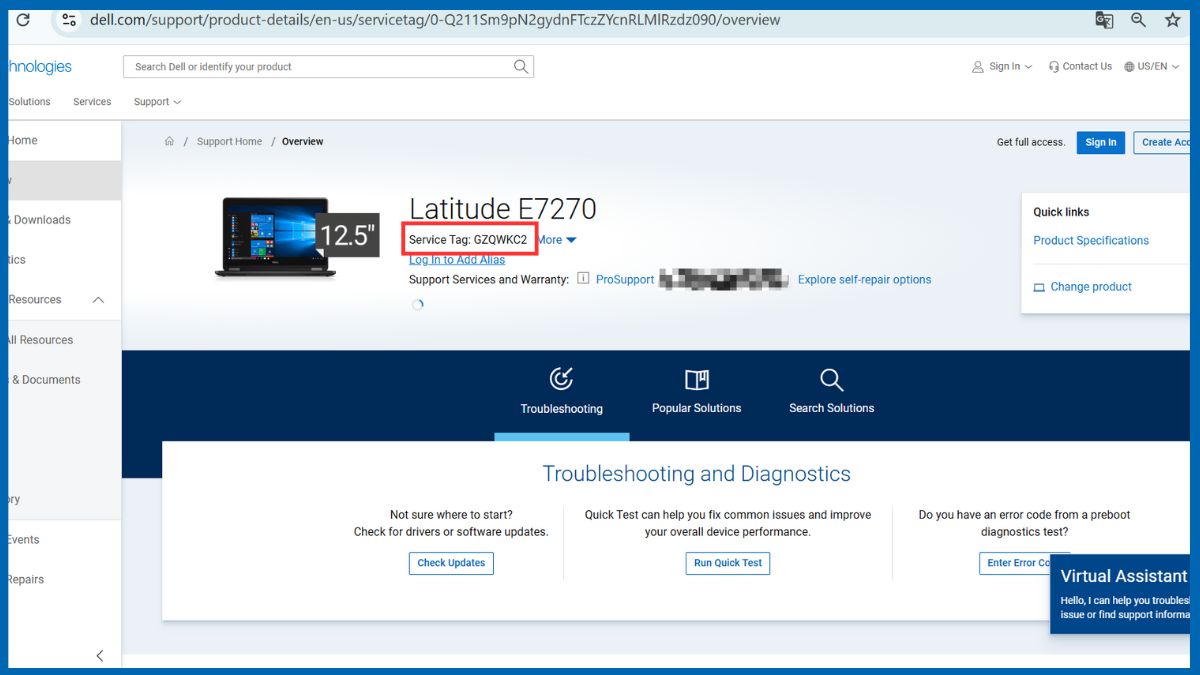Collapse the left sidebar with the arrow icon
Screen dimensions: 1200x675
(x=99, y=656)
